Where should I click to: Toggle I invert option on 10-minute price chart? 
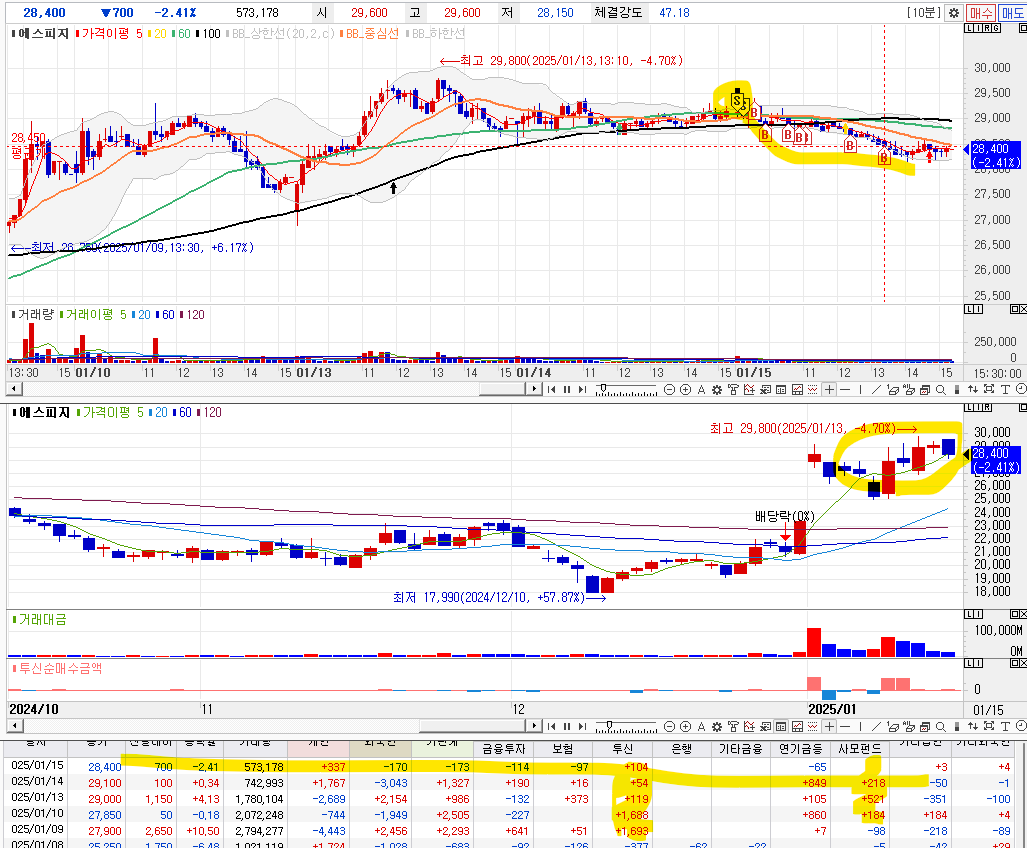[x=978, y=28]
